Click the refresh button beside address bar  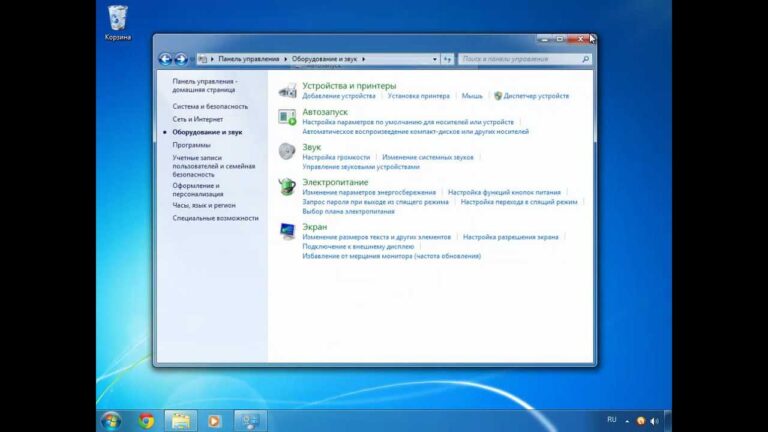447,59
